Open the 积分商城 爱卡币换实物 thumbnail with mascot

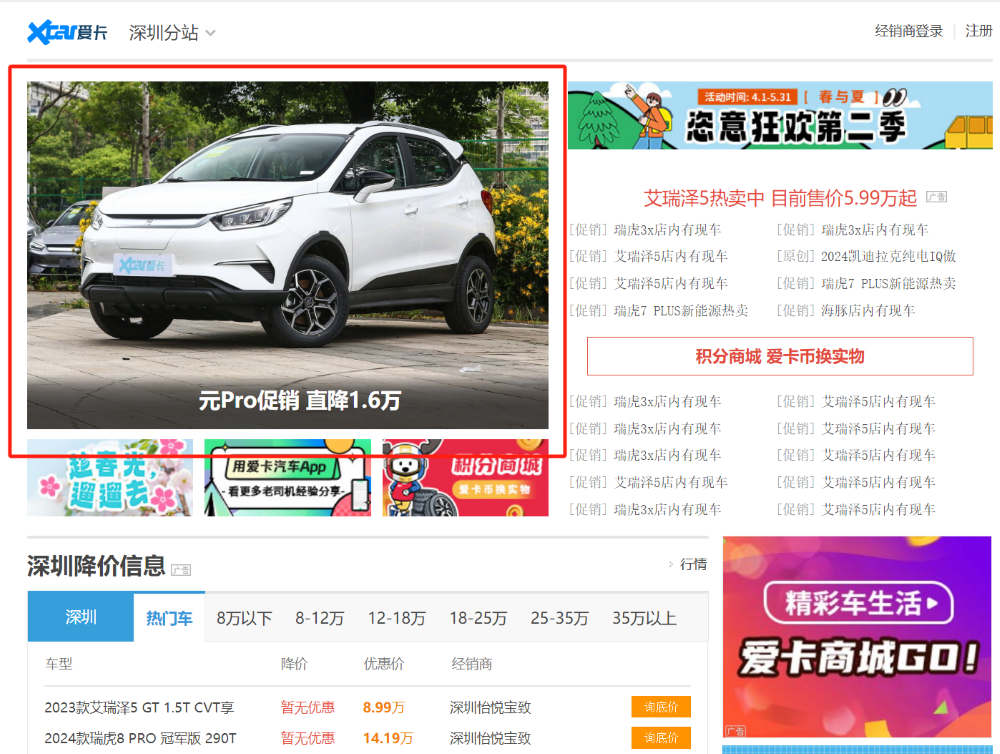coord(466,477)
